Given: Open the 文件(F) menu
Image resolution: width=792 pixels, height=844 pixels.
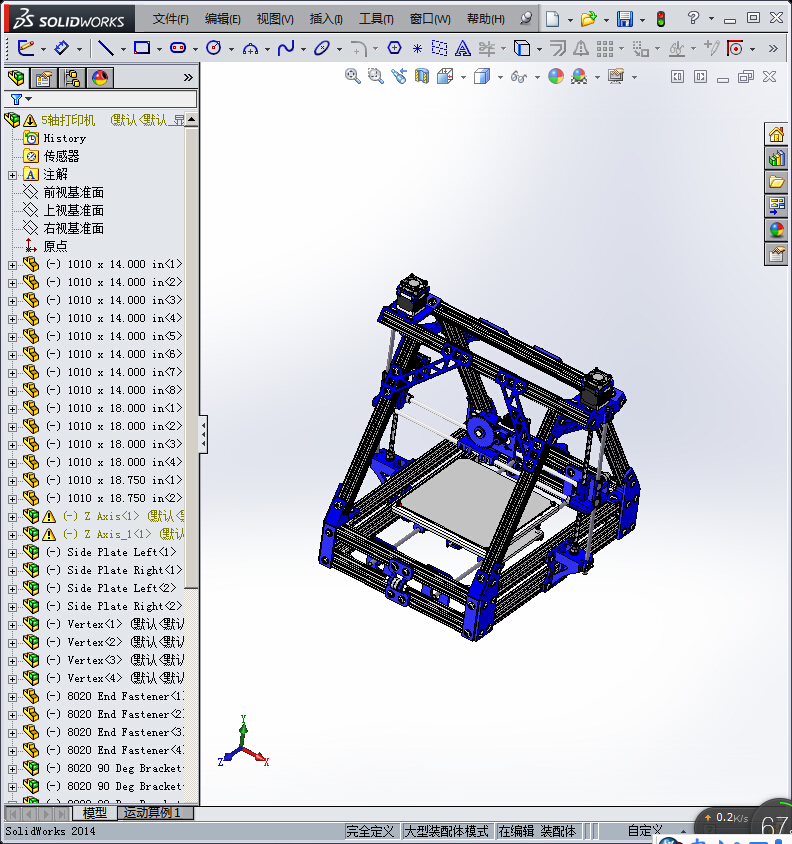Looking at the screenshot, I should 170,19.
